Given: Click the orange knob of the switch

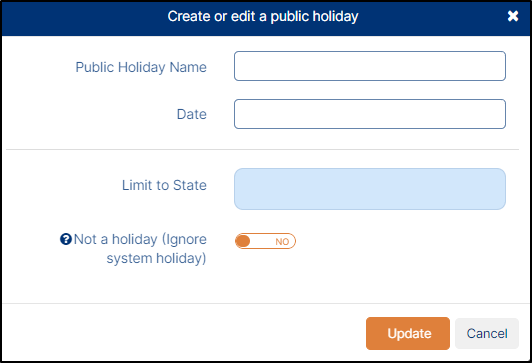Looking at the screenshot, I should pos(243,241).
